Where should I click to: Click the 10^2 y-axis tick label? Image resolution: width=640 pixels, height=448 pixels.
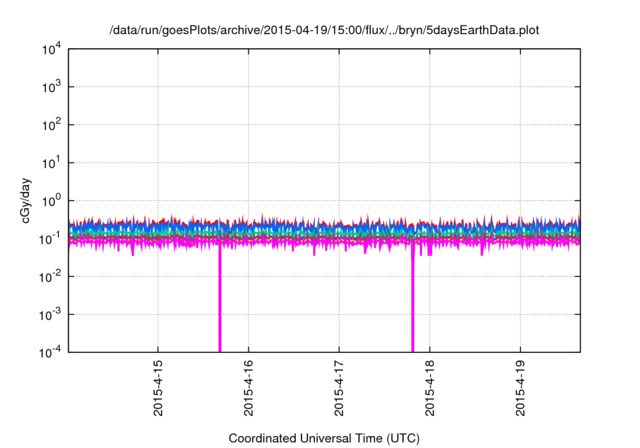(52, 125)
